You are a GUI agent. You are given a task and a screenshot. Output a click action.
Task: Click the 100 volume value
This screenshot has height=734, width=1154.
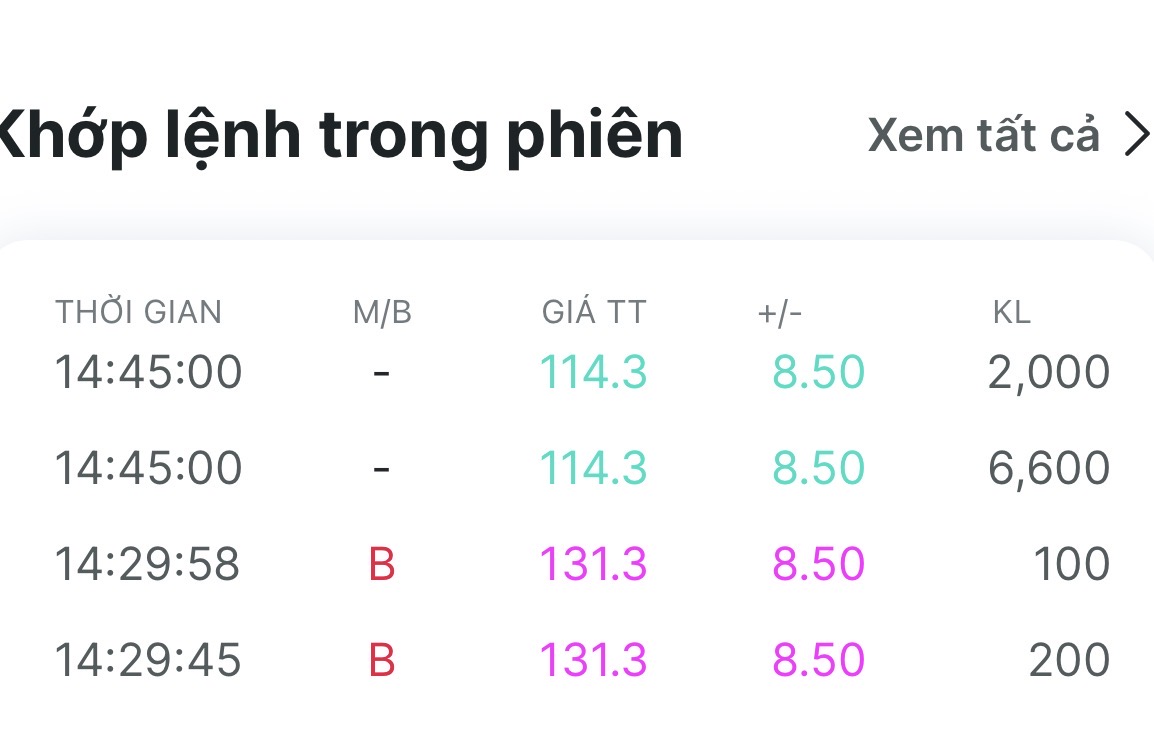pos(1071,565)
